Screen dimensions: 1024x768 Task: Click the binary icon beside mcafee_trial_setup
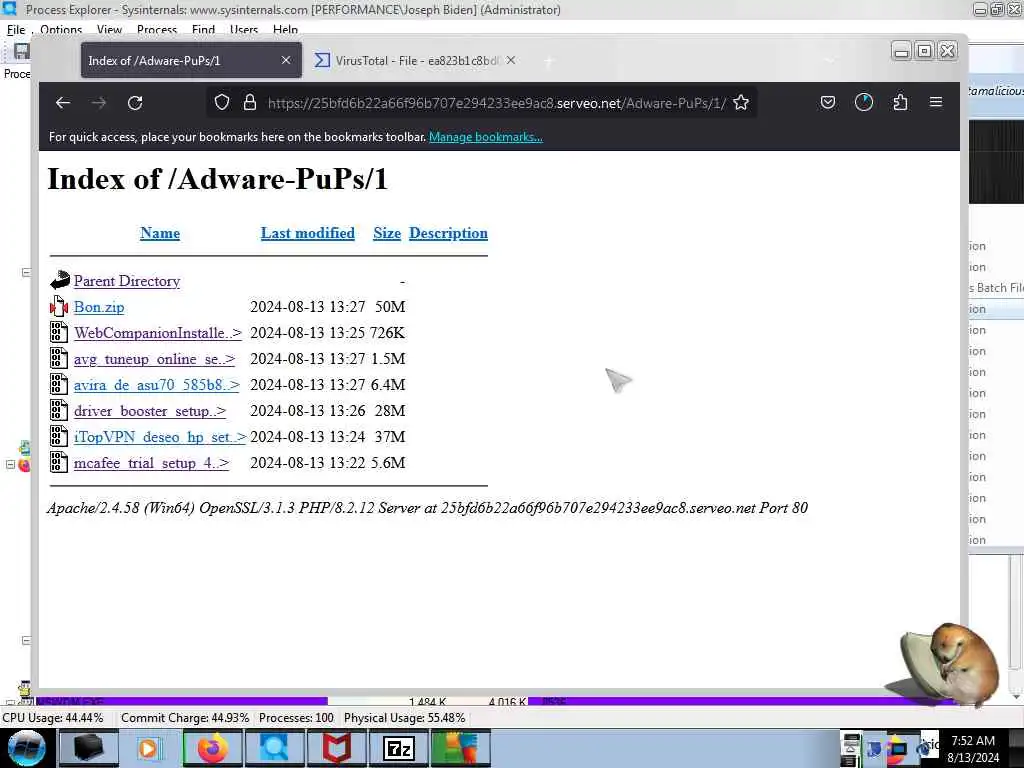(x=59, y=462)
